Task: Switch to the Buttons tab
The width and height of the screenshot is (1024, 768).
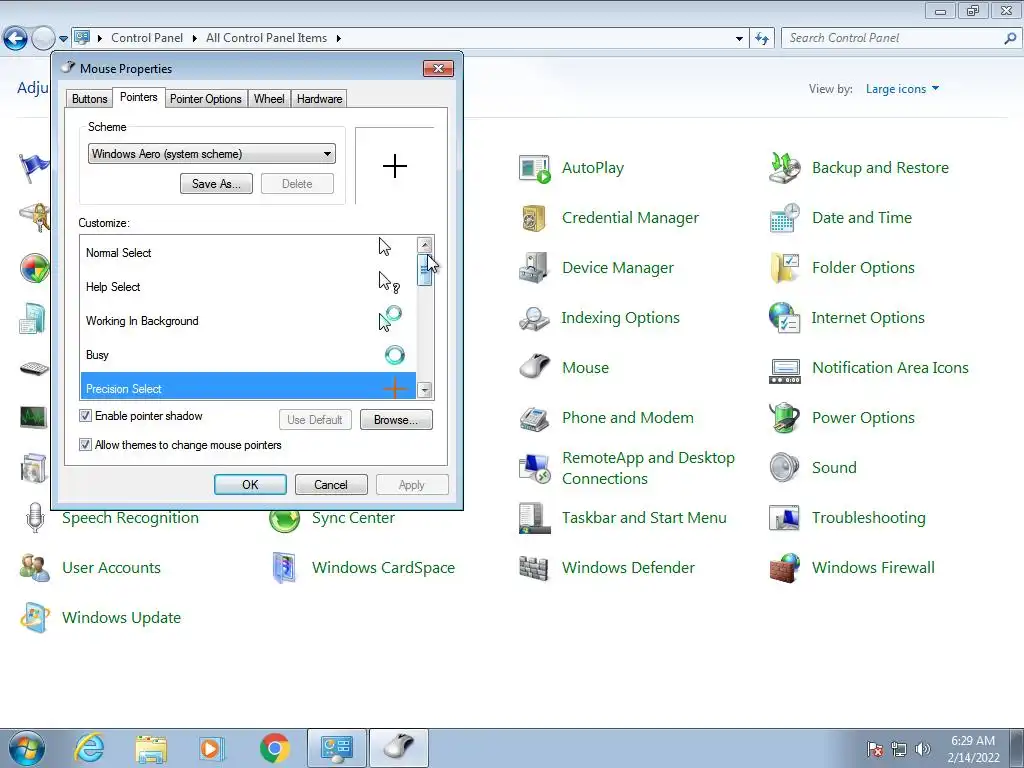Action: pyautogui.click(x=89, y=99)
